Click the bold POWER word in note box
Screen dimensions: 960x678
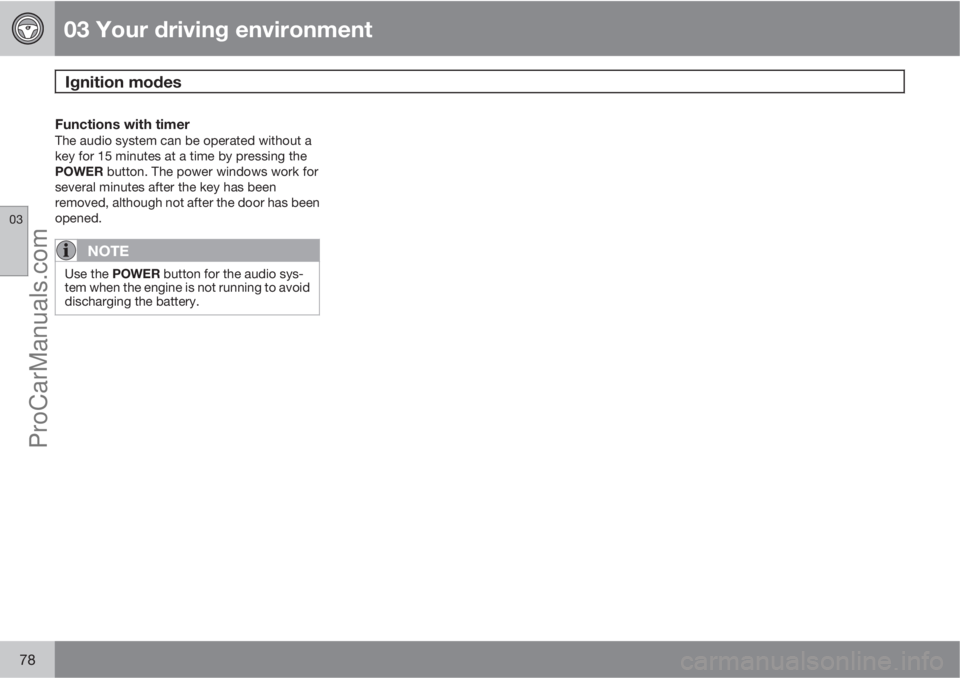(136, 274)
